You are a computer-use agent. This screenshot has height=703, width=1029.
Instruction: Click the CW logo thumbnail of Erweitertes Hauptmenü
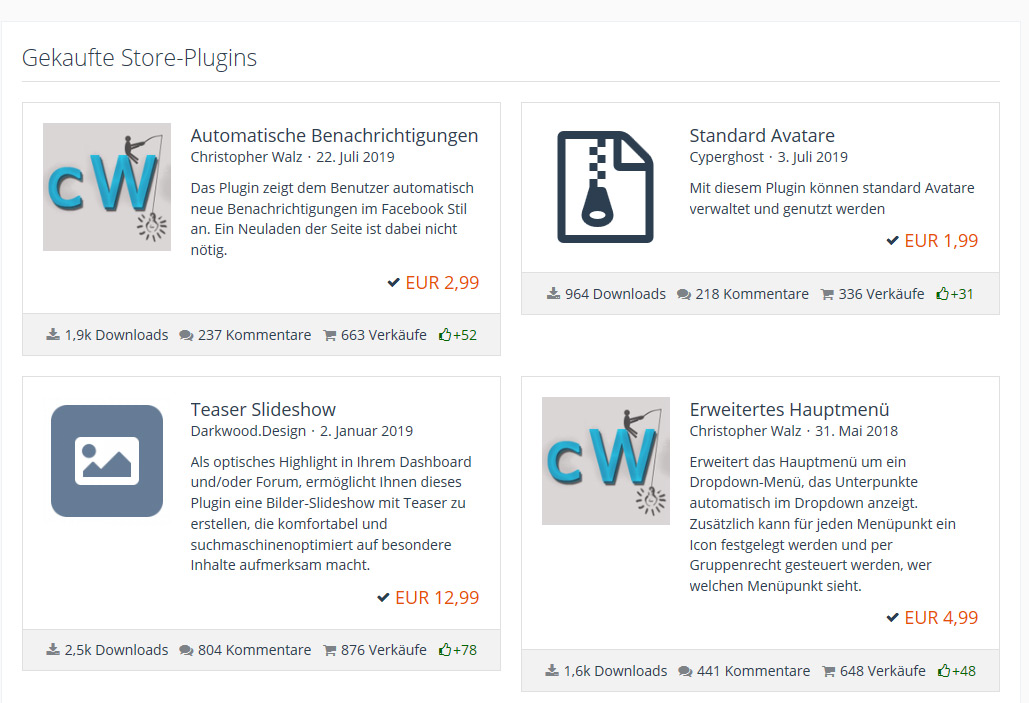pyautogui.click(x=605, y=461)
